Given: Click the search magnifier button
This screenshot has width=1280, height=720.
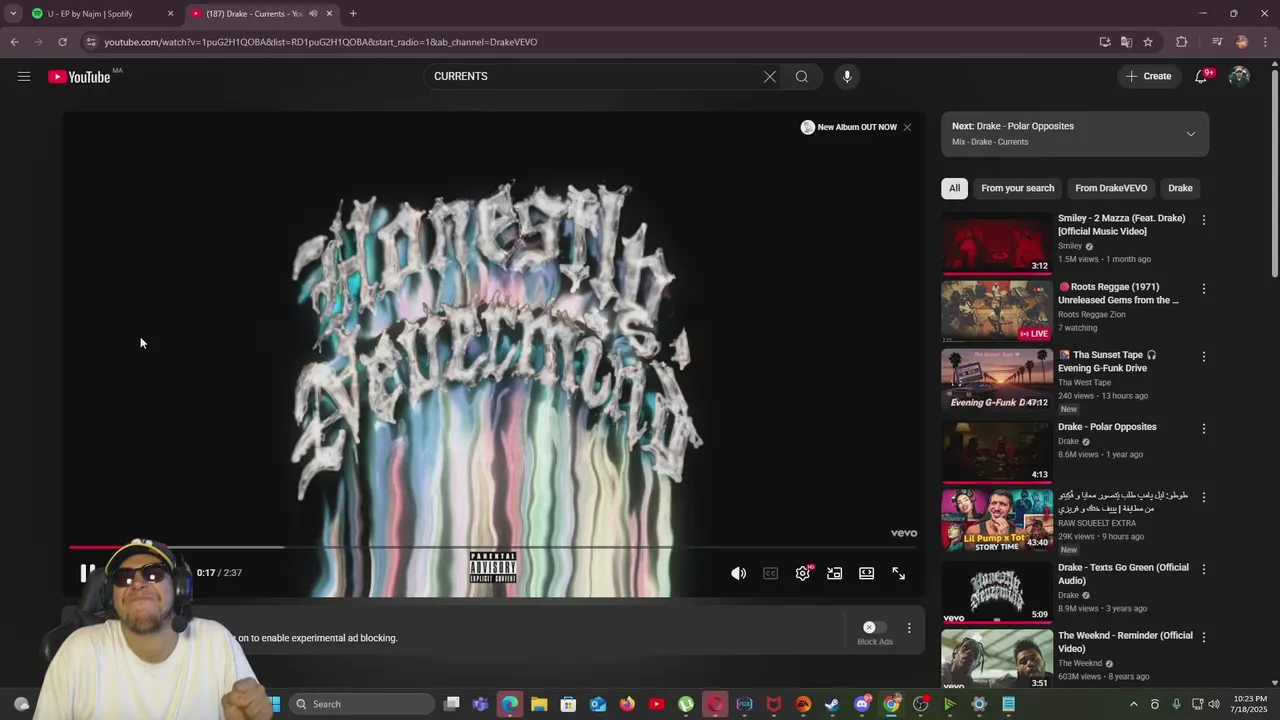Looking at the screenshot, I should 802,76.
